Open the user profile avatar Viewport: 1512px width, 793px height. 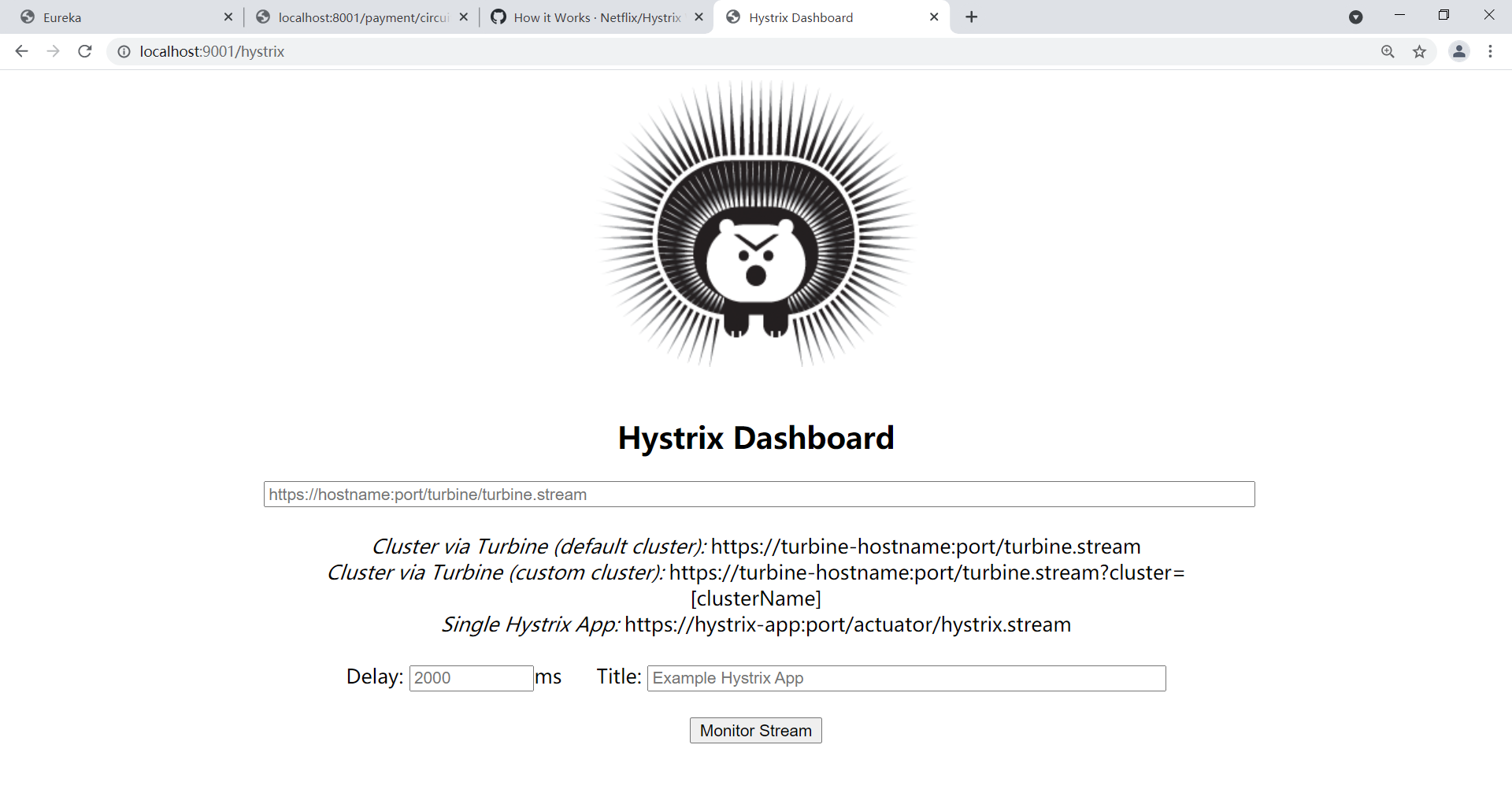point(1459,51)
